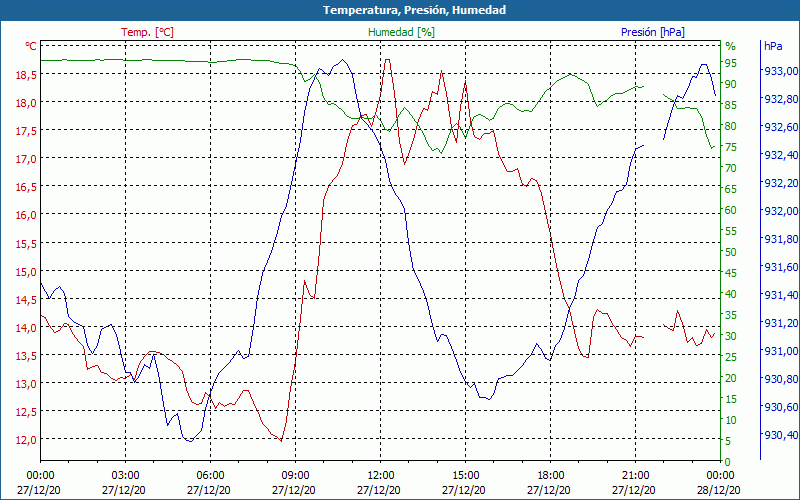The height and width of the screenshot is (500, 800).
Task: Click the '85' humidity axis value
Action: [731, 105]
